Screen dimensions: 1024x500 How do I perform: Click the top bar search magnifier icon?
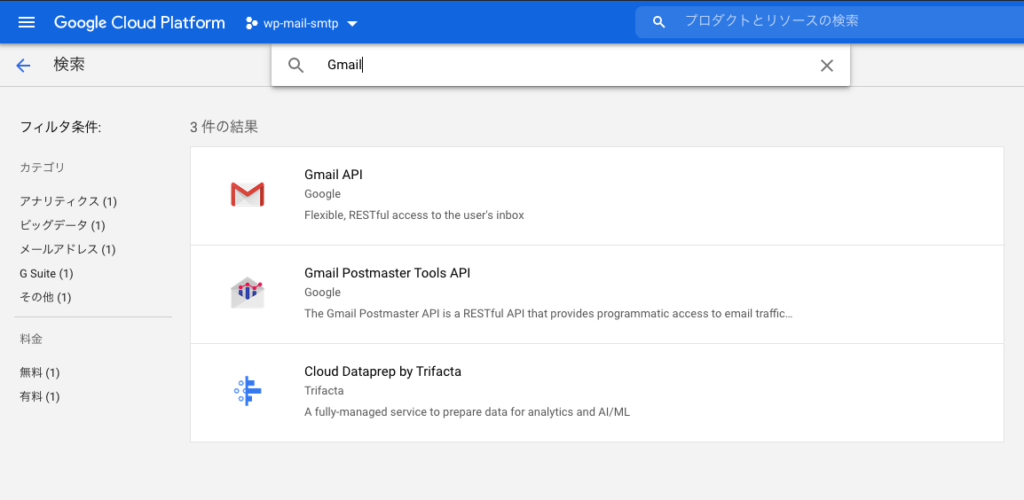pos(658,22)
